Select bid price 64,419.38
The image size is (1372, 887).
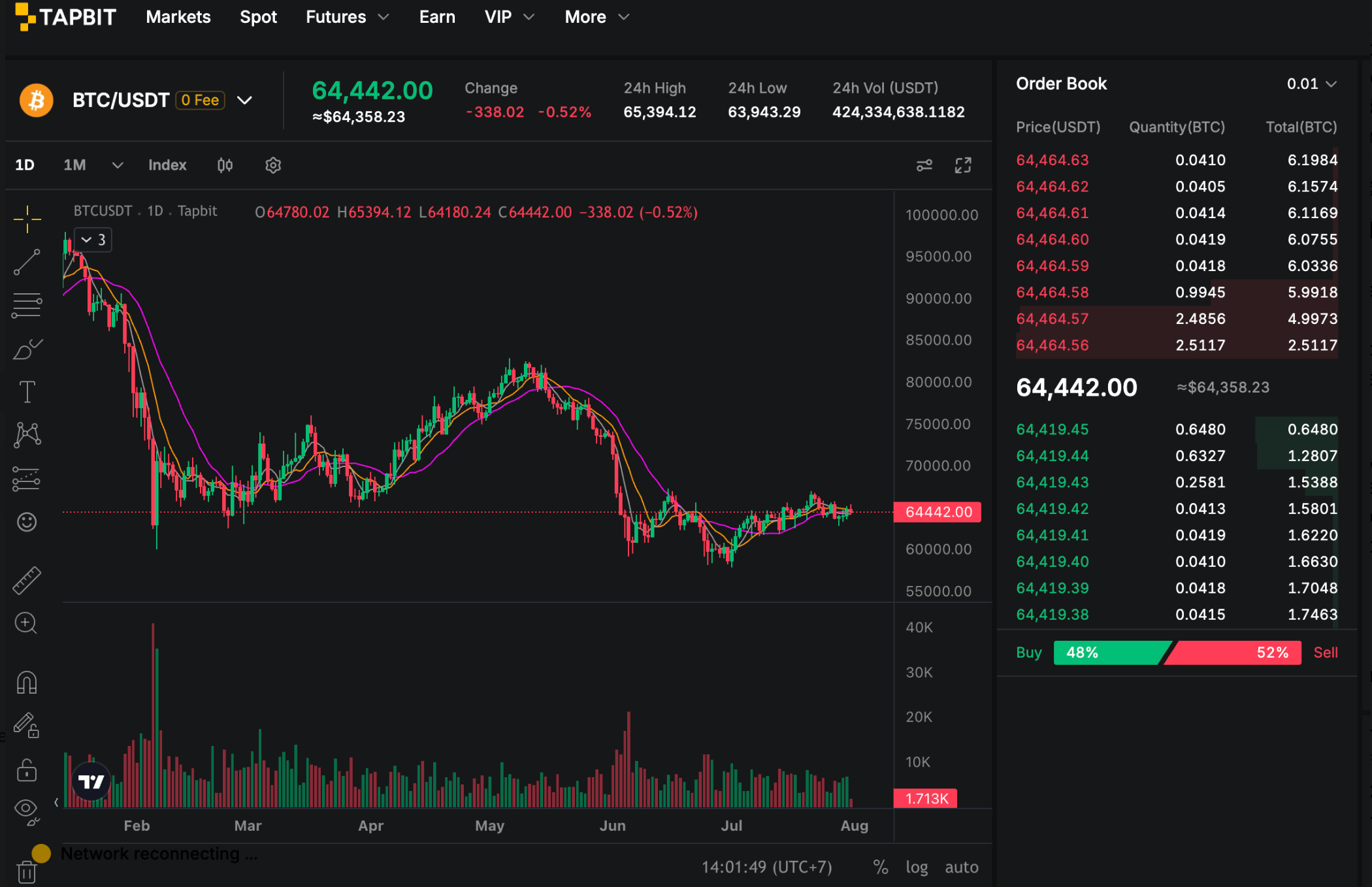click(x=1053, y=614)
